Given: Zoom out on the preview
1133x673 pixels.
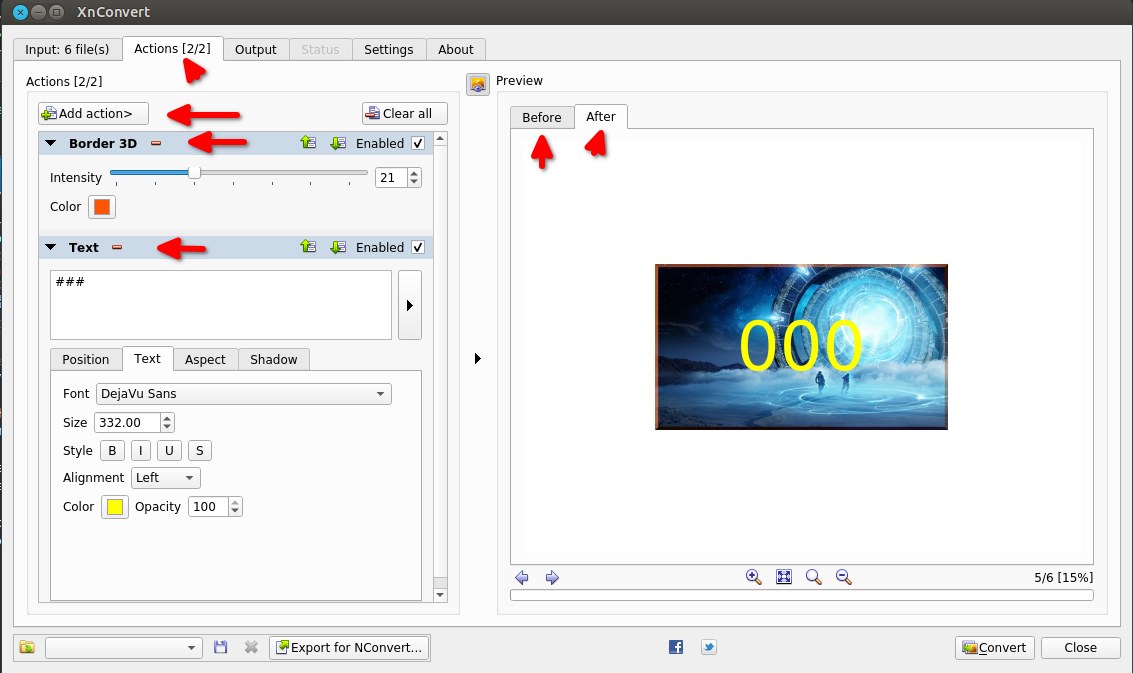Looking at the screenshot, I should [x=843, y=577].
